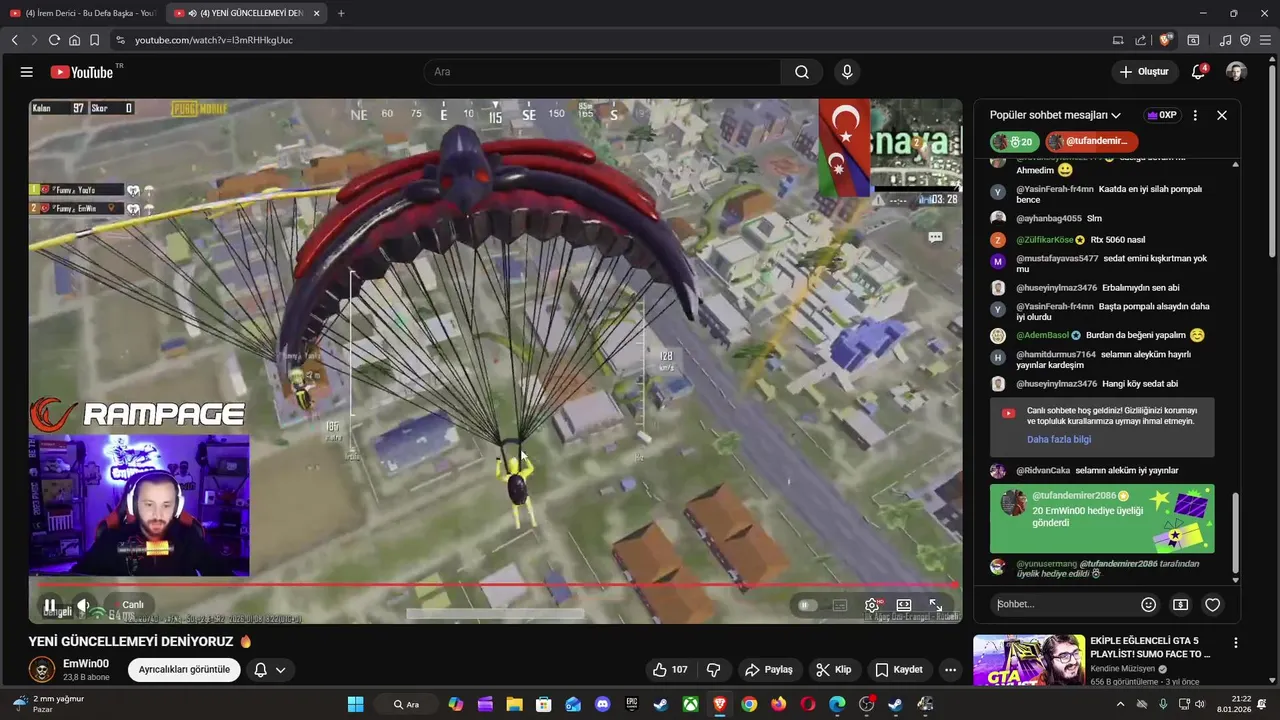The width and height of the screenshot is (1280, 720).
Task: Open Brave Shields lion icon
Action: coord(1165,40)
